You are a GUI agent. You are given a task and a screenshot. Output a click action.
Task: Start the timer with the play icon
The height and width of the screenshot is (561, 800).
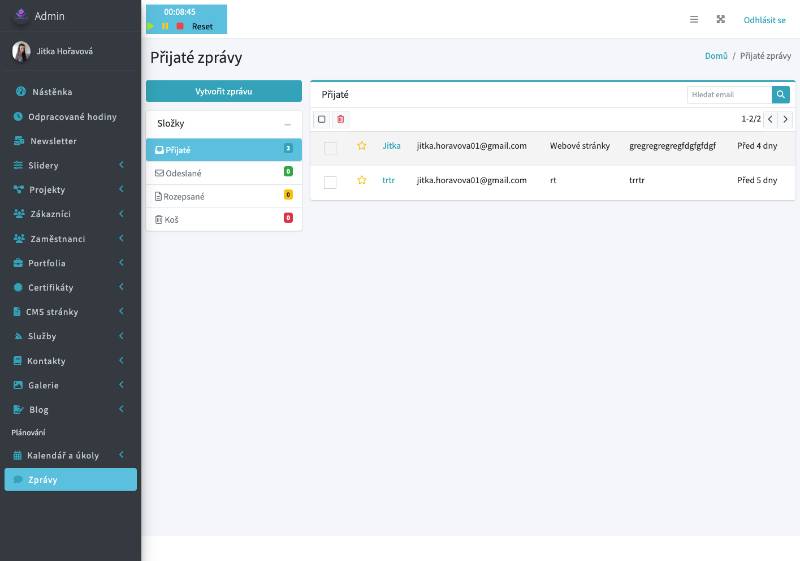point(151,26)
